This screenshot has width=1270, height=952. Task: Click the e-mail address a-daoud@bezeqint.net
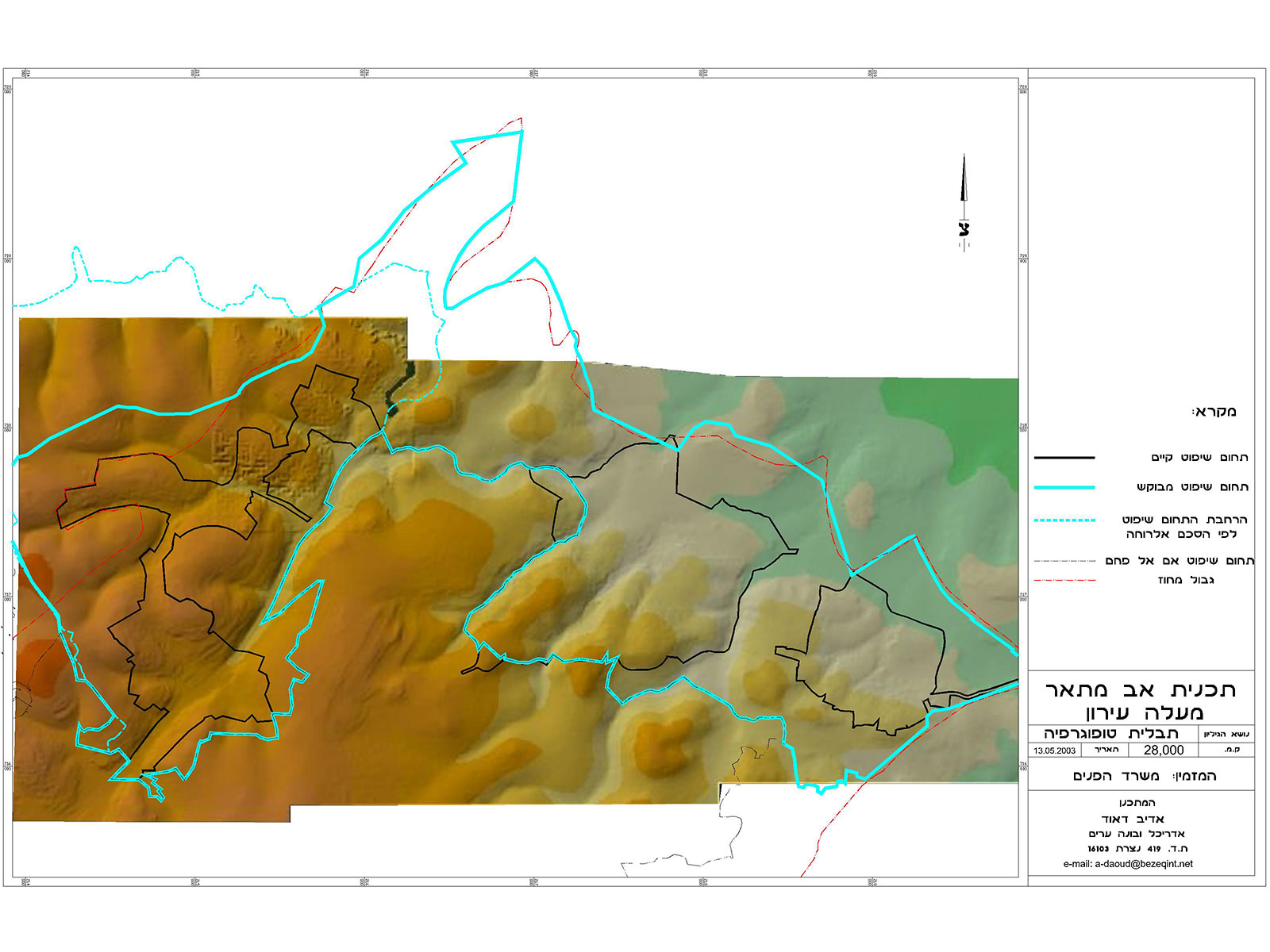[1127, 864]
